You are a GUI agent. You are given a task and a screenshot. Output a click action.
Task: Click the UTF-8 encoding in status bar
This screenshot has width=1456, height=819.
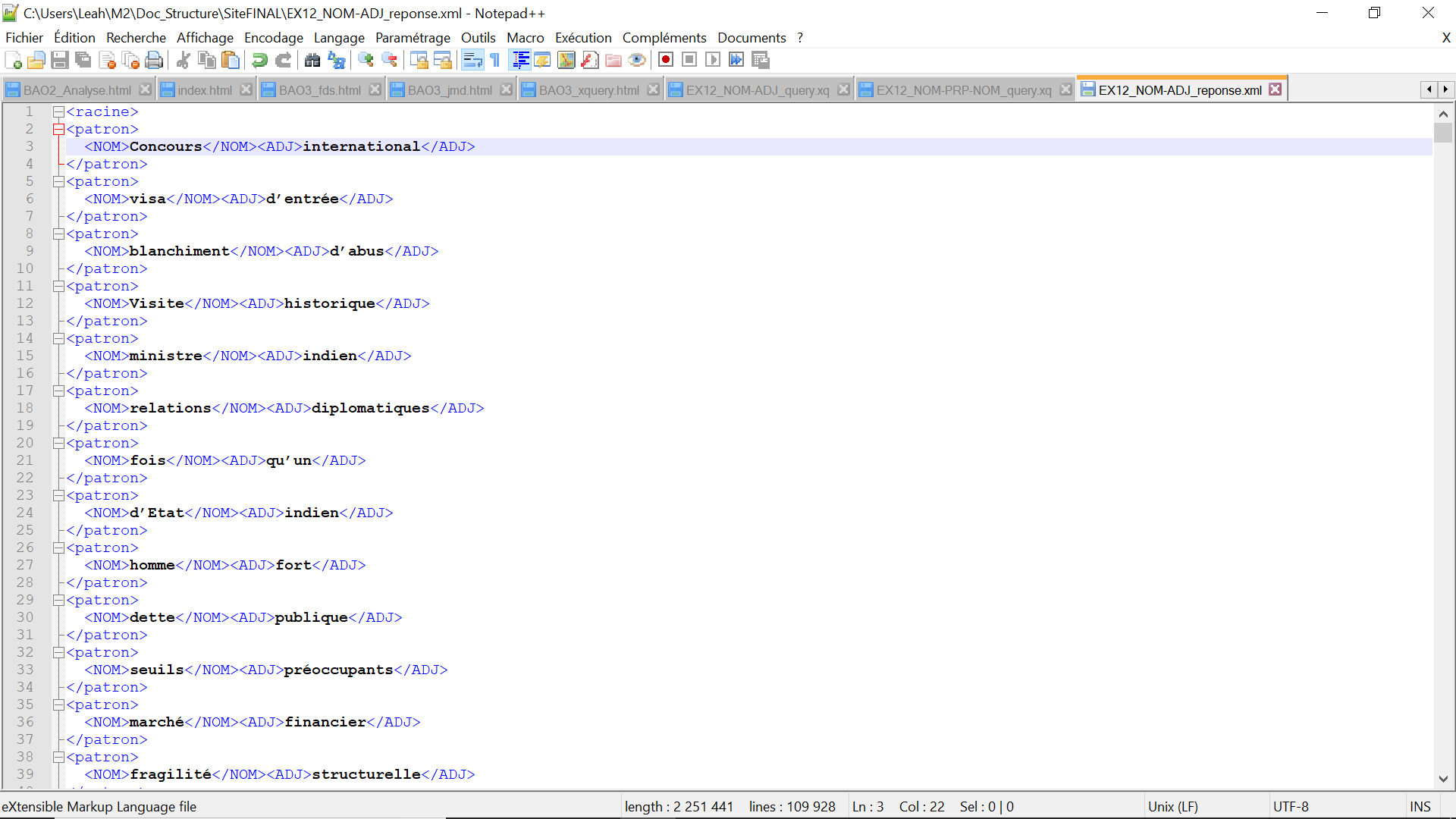[1291, 807]
